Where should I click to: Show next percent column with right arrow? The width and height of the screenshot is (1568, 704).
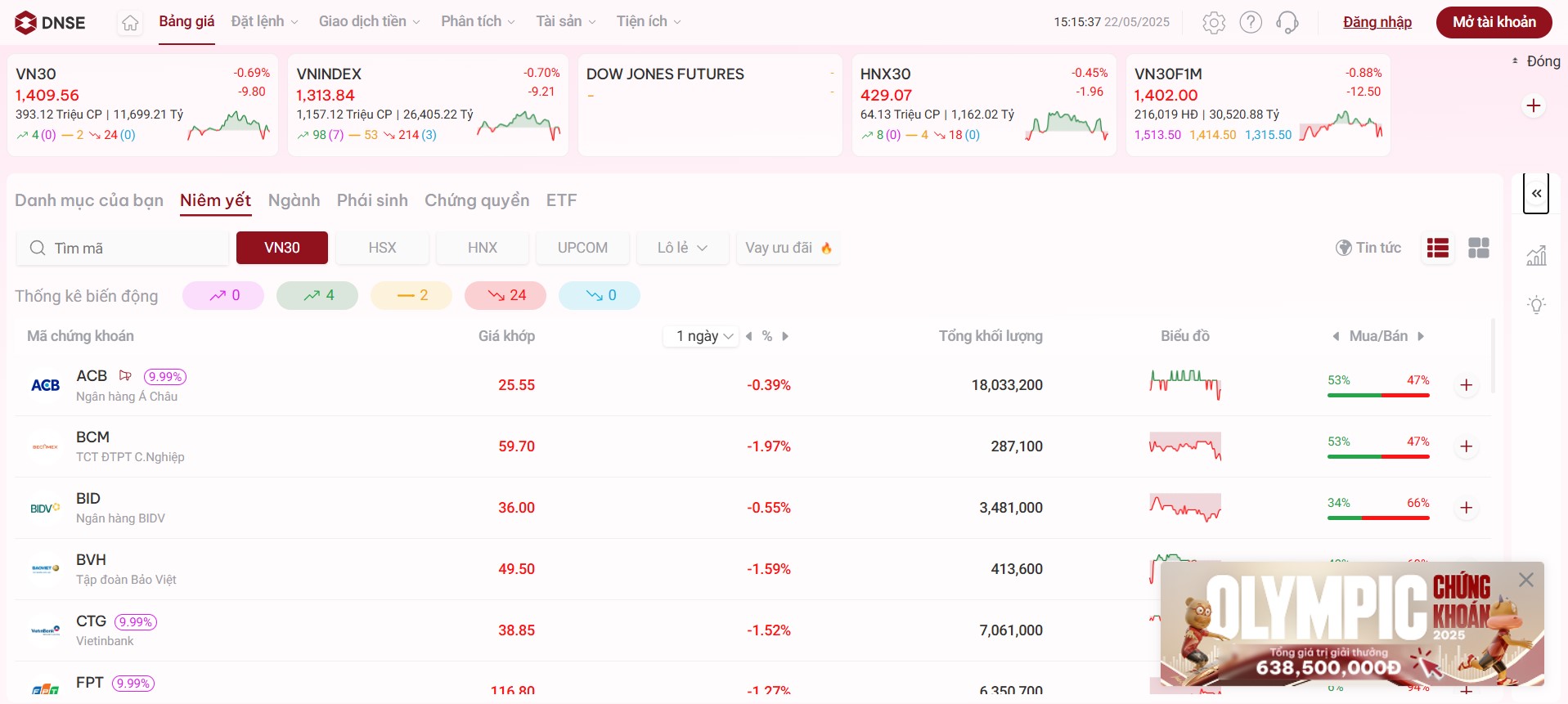click(x=785, y=336)
